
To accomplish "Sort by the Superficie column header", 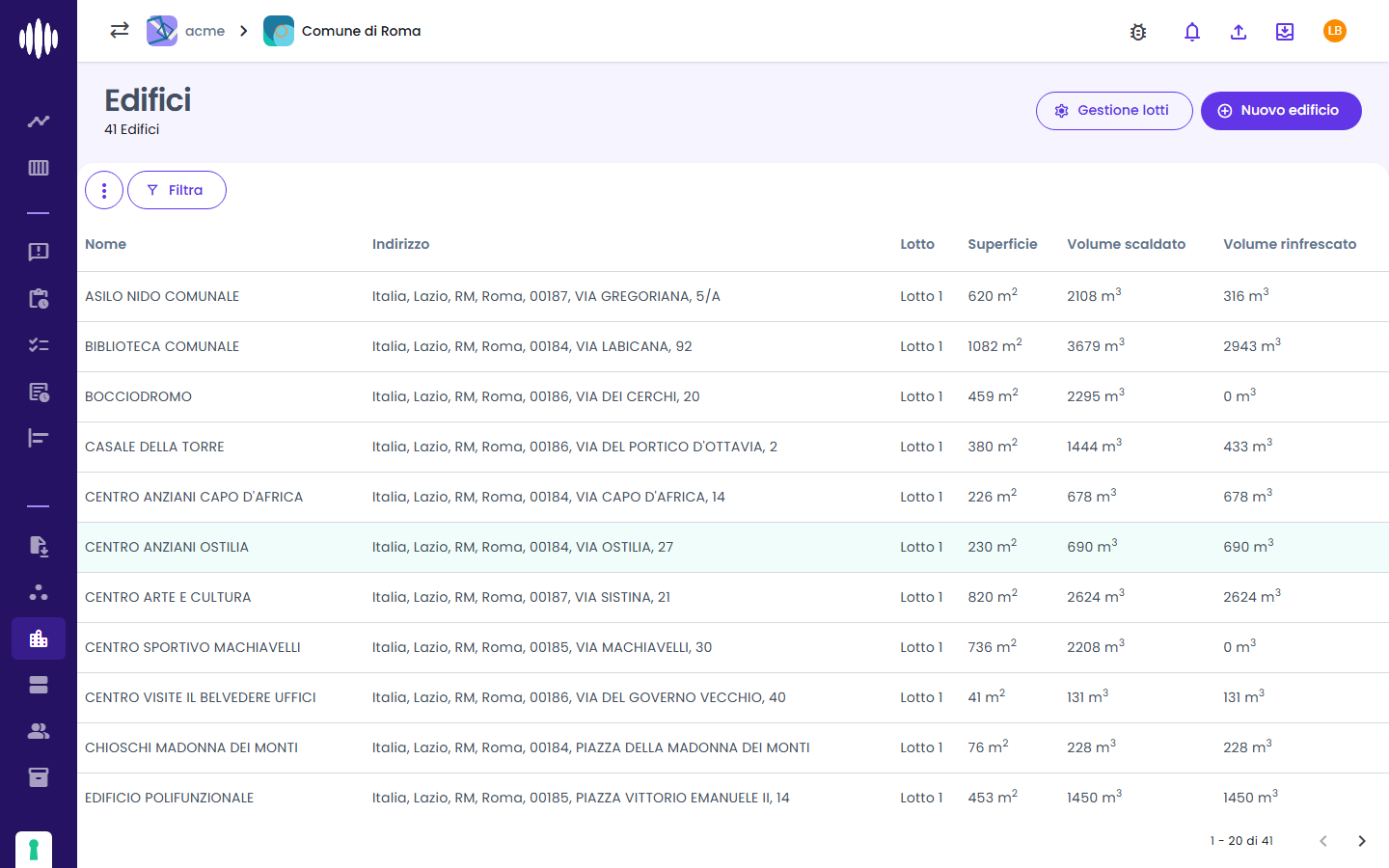I will point(1003,244).
